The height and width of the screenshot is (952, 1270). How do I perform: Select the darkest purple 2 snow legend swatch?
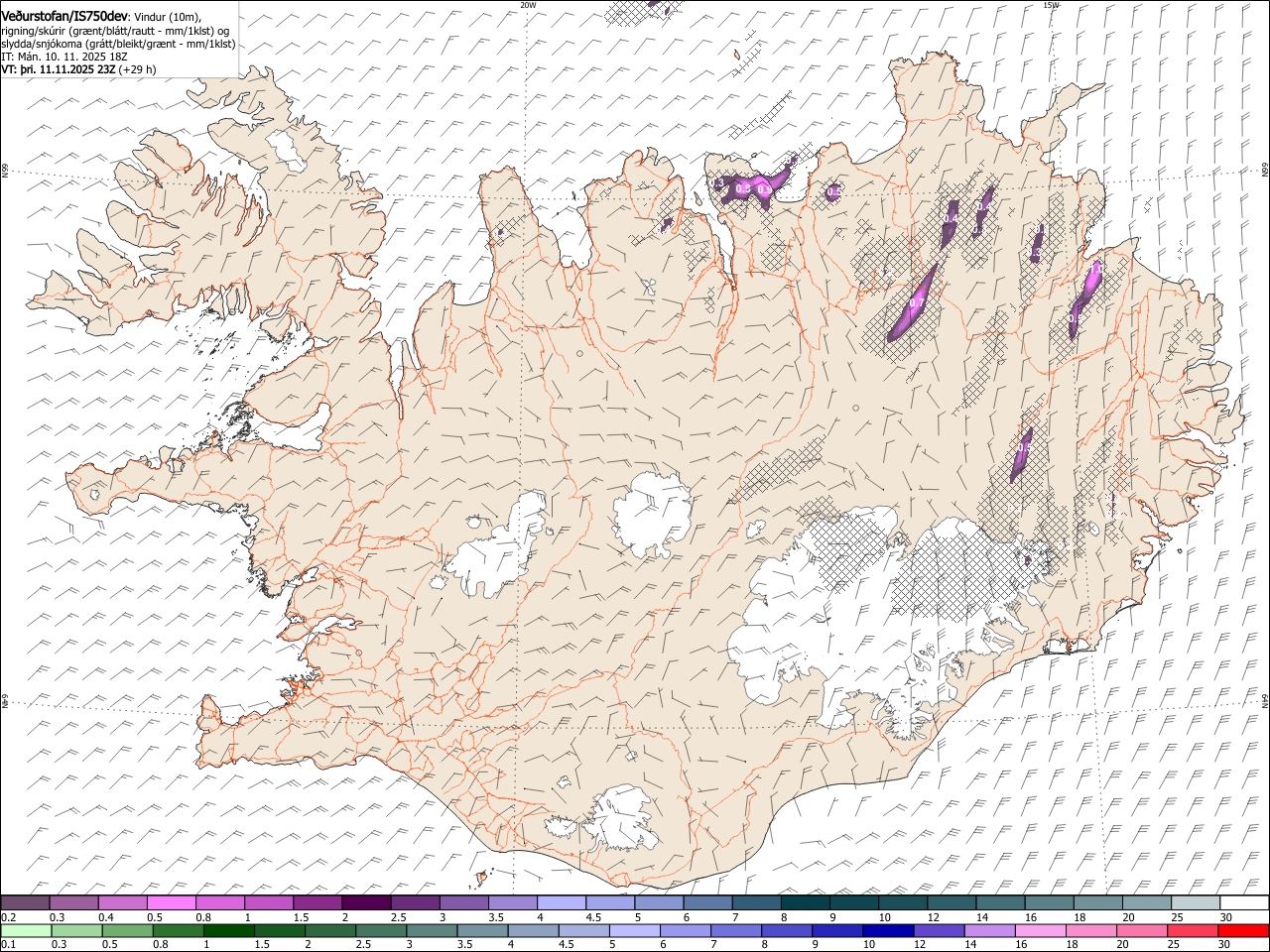(x=366, y=902)
